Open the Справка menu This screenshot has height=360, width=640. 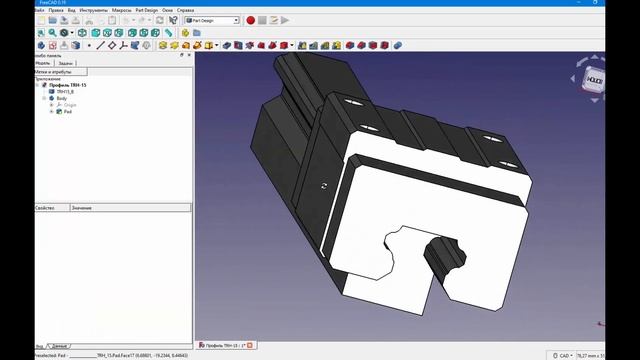tap(185, 10)
